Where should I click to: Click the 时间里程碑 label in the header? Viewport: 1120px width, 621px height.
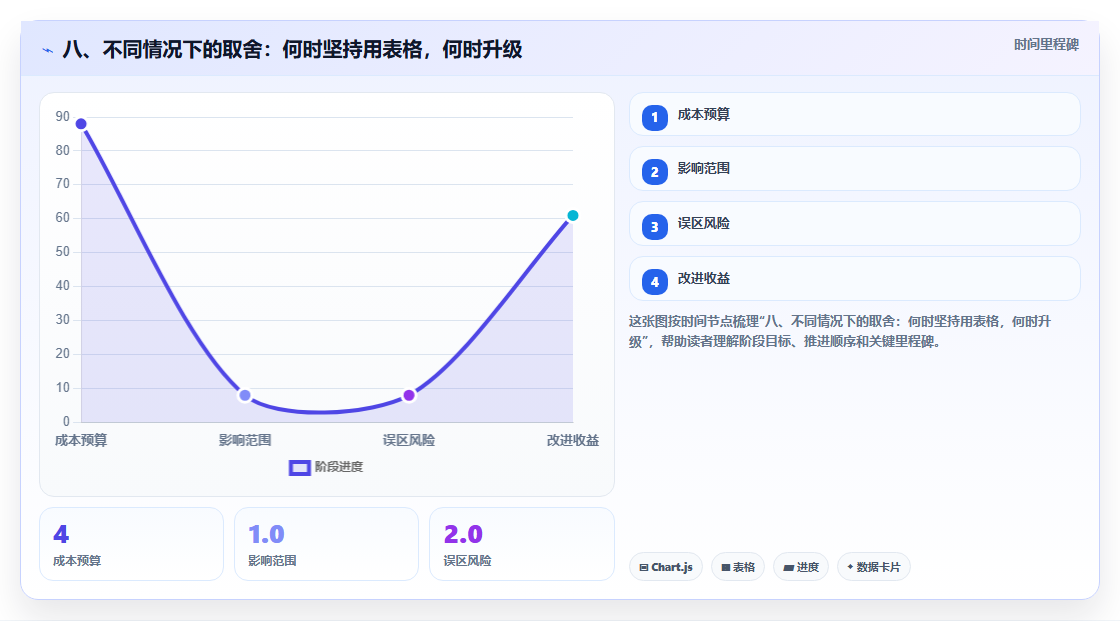[1046, 44]
